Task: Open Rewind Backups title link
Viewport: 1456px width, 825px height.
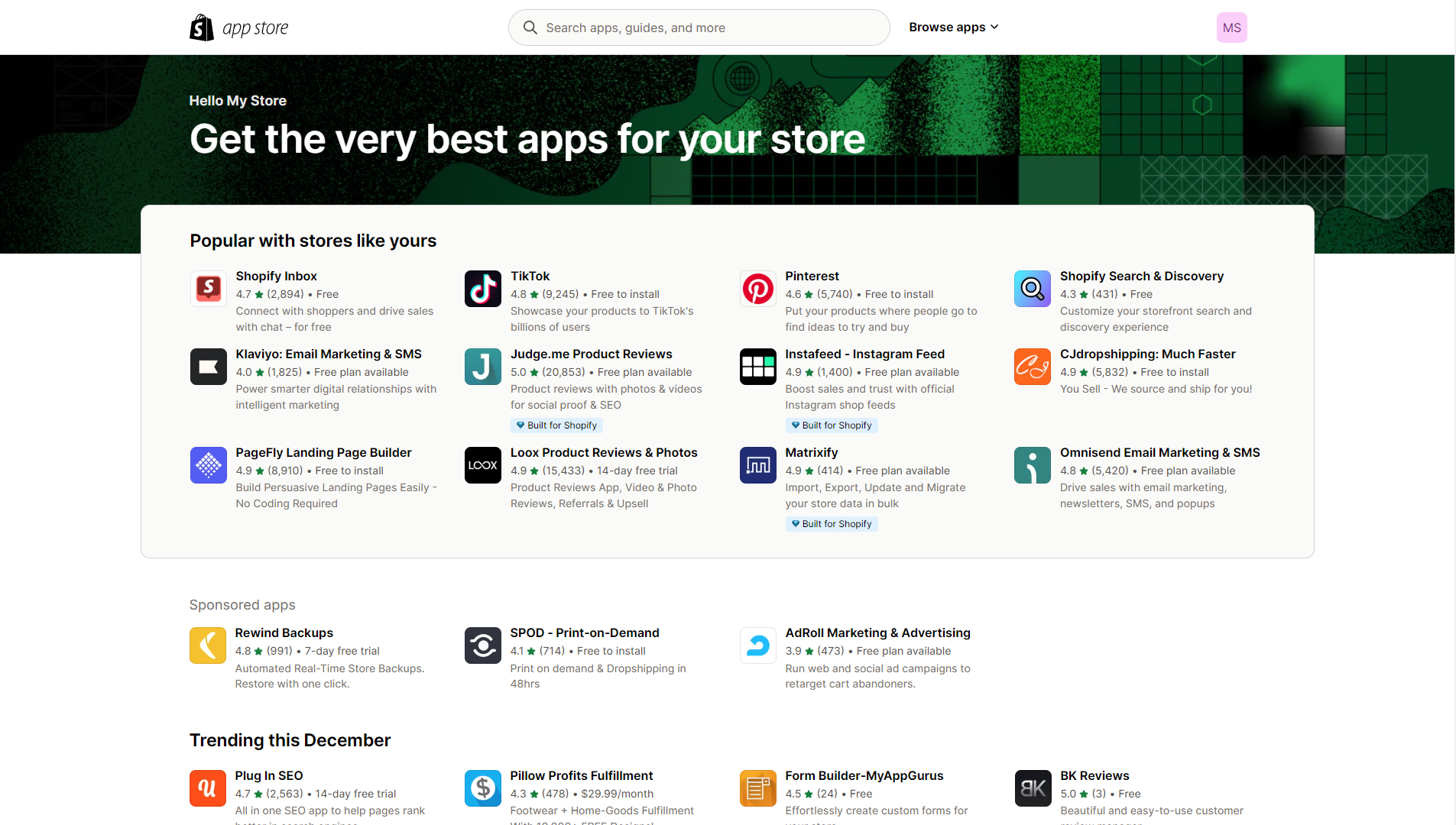Action: click(284, 632)
